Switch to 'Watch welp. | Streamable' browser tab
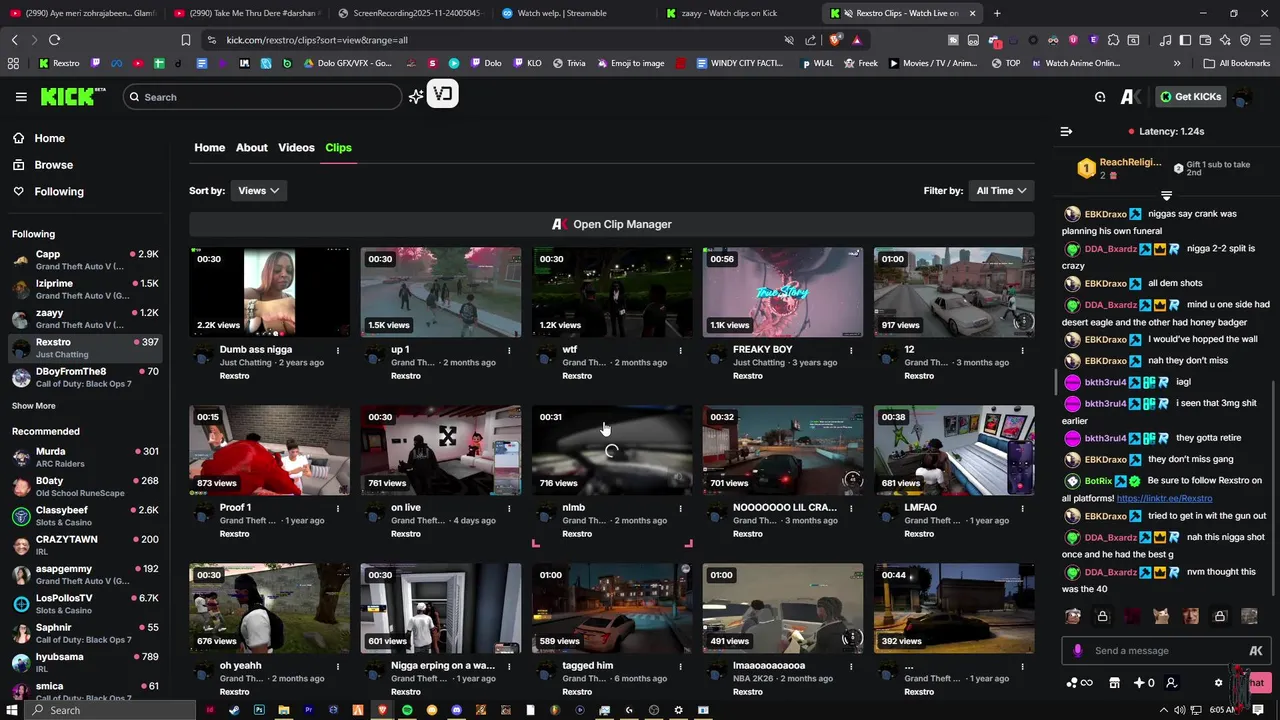This screenshot has height=720, width=1280. pos(562,13)
